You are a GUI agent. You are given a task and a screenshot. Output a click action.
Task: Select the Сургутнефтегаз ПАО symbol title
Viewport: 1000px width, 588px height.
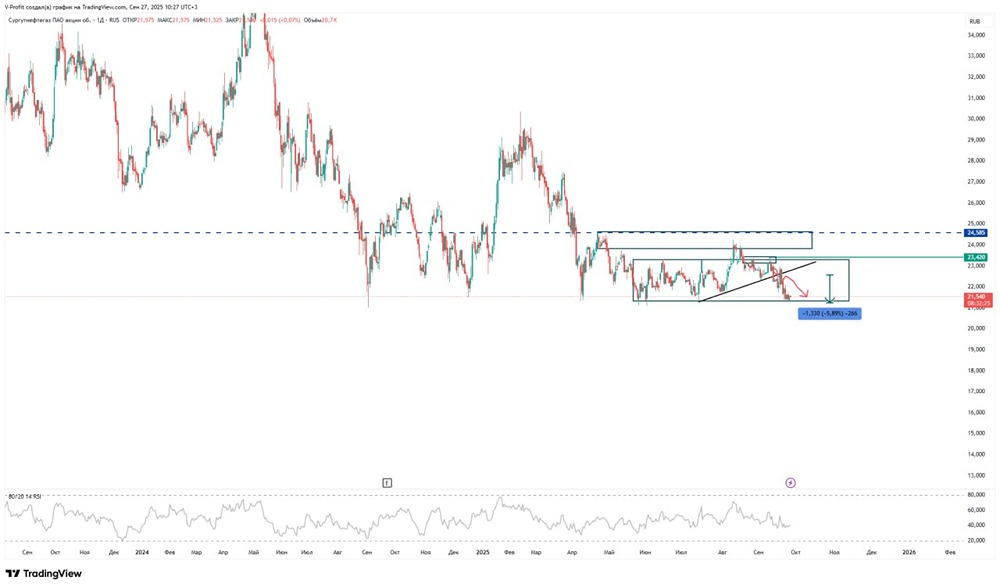pos(63,20)
